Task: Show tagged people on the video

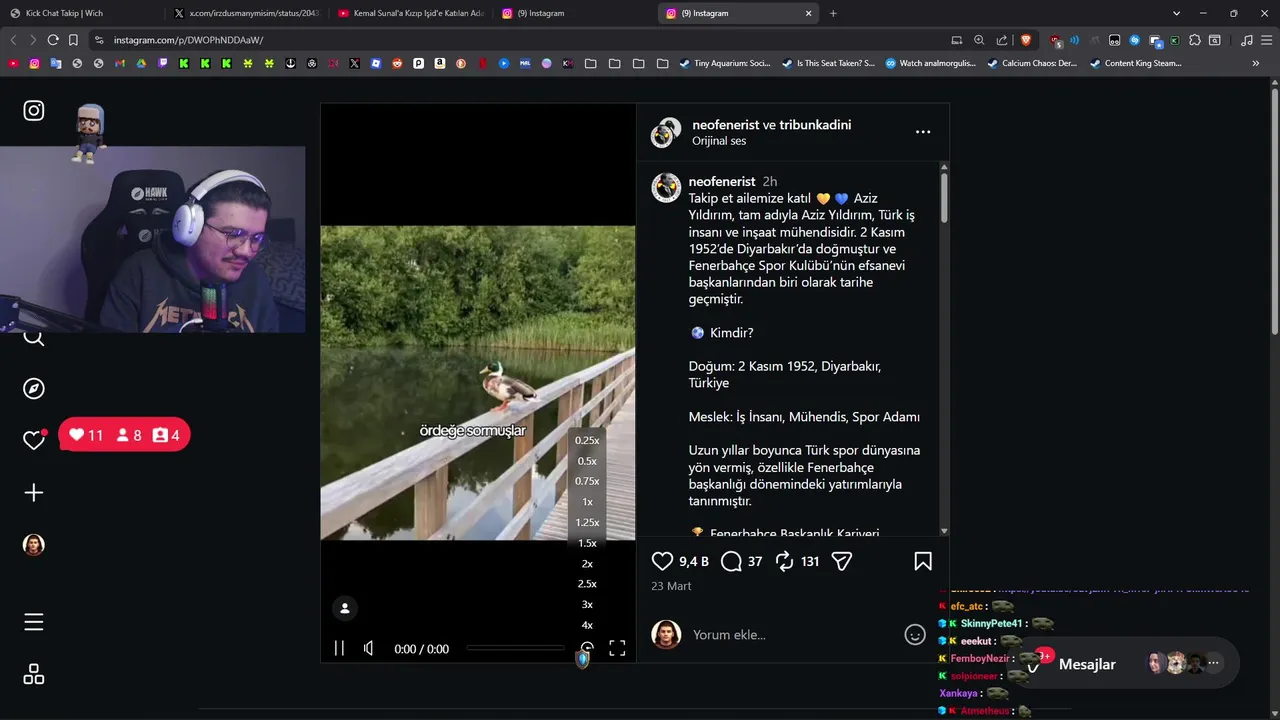Action: 345,608
